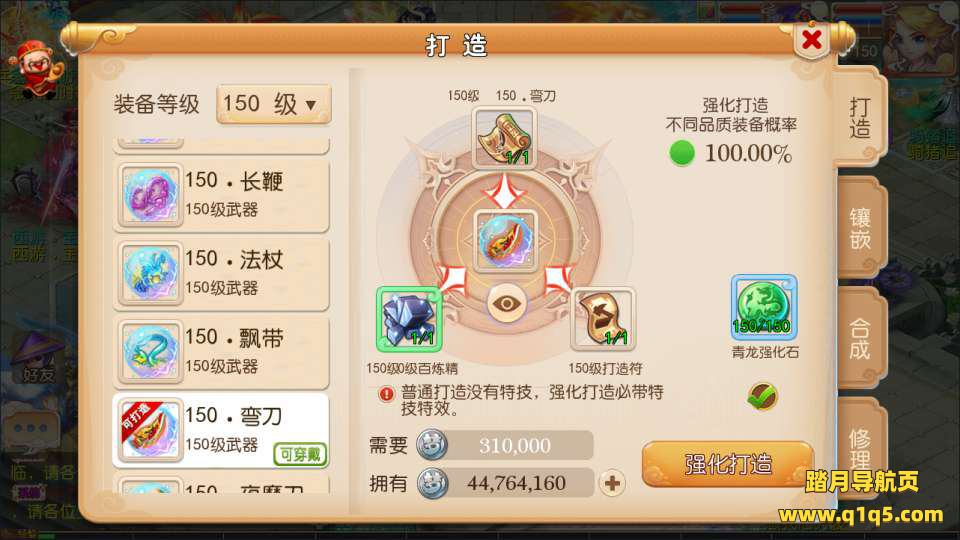Choose the 150 飘带 ribbon weapon icon
The width and height of the screenshot is (960, 540).
[x=150, y=351]
